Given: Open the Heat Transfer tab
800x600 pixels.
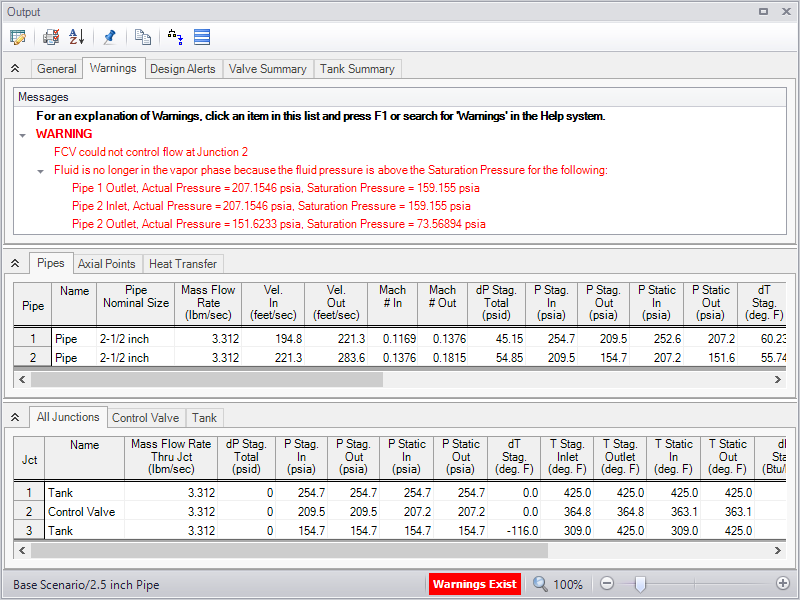Looking at the screenshot, I should point(181,264).
